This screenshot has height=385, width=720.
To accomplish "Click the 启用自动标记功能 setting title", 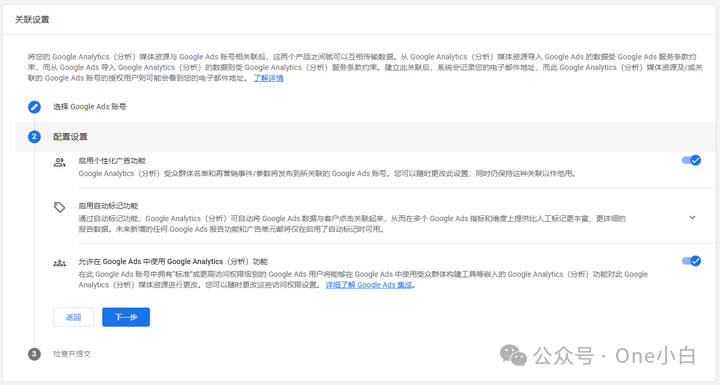I will pyautogui.click(x=108, y=206).
